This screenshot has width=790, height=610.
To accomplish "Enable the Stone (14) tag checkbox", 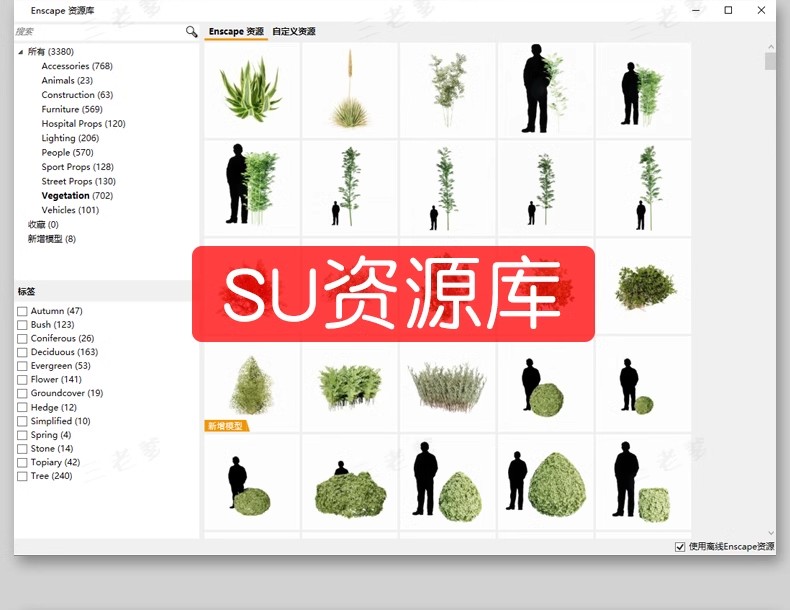I will click(22, 449).
